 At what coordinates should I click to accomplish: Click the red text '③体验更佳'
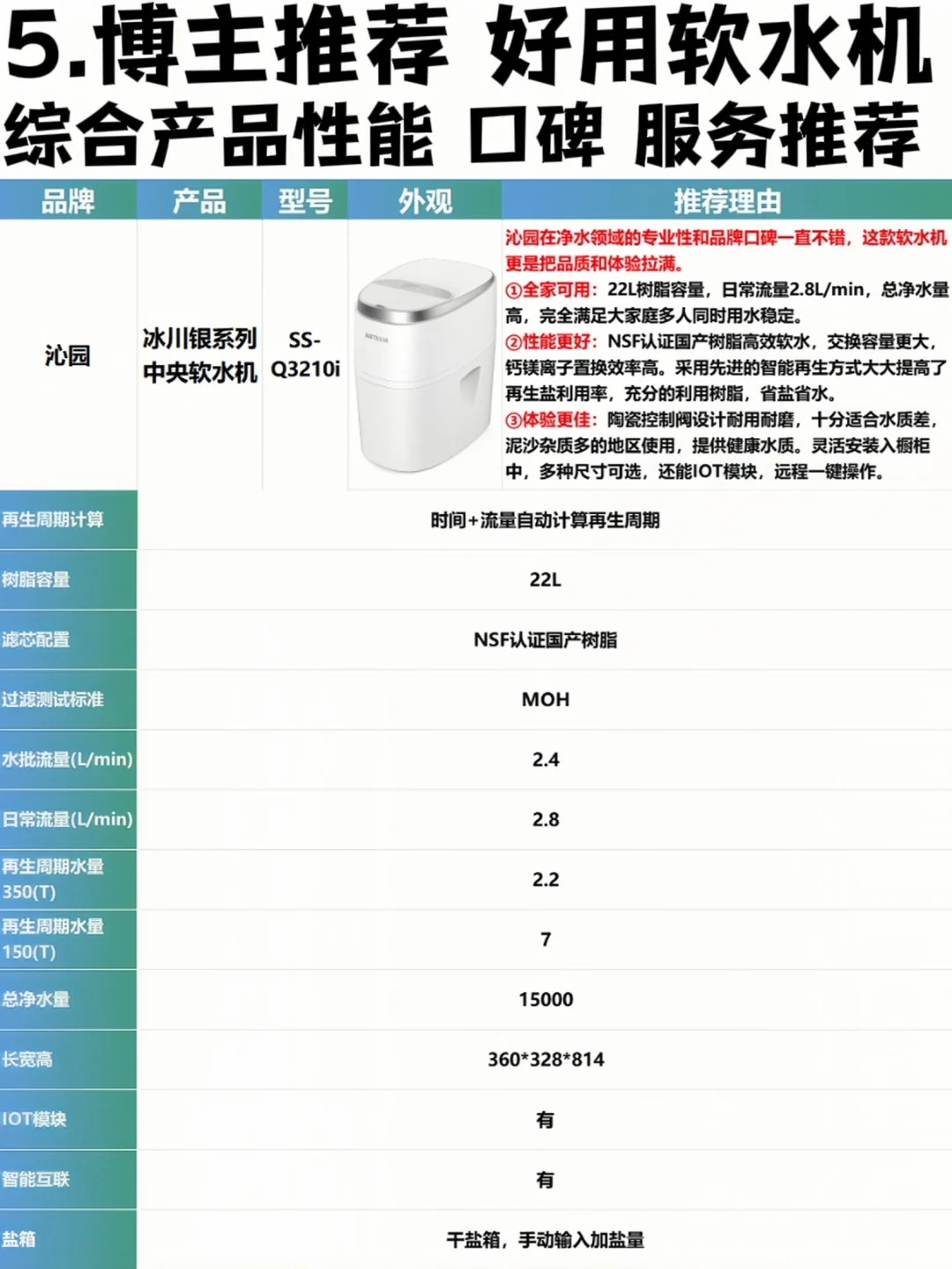coord(551,420)
